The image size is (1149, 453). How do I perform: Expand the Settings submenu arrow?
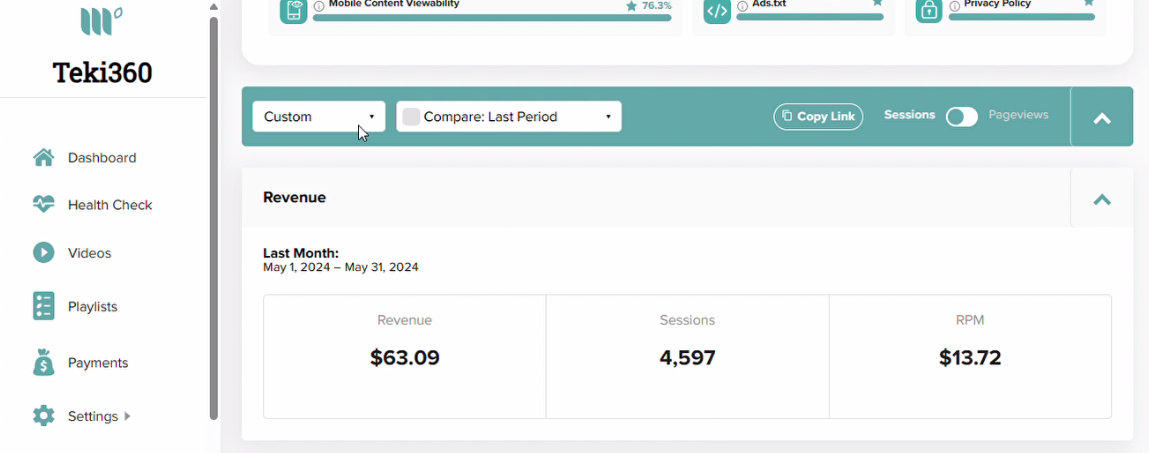coord(128,416)
